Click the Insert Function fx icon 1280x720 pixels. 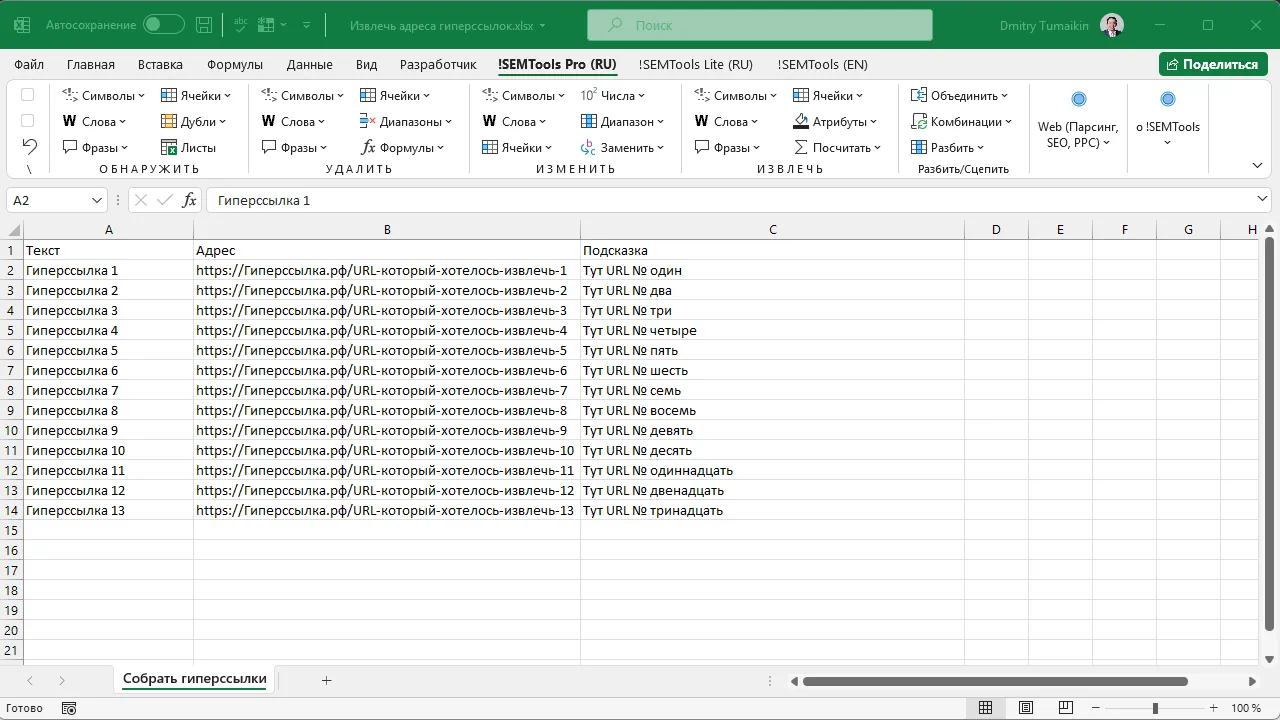189,200
